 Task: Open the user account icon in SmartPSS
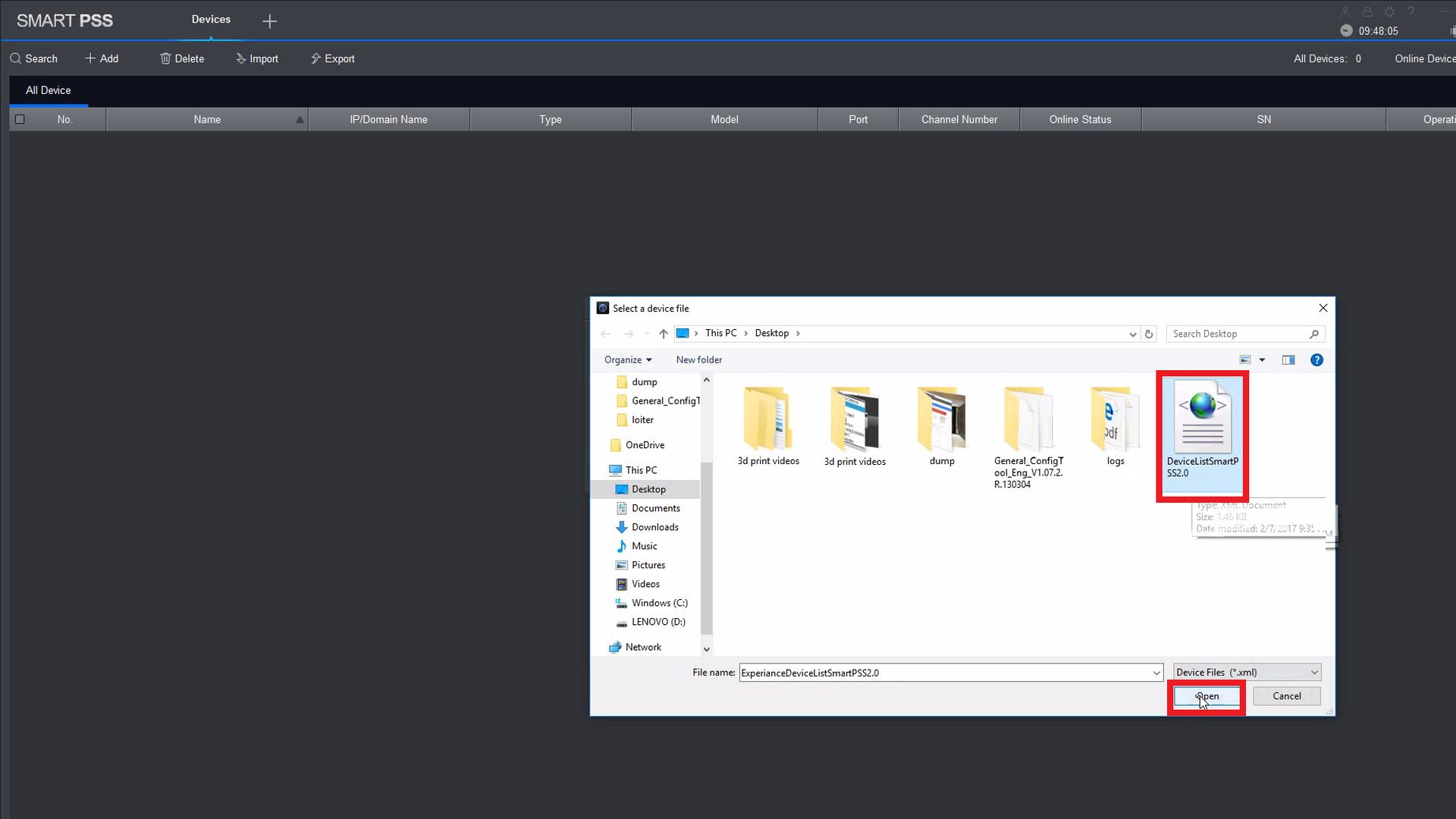pyautogui.click(x=1345, y=12)
